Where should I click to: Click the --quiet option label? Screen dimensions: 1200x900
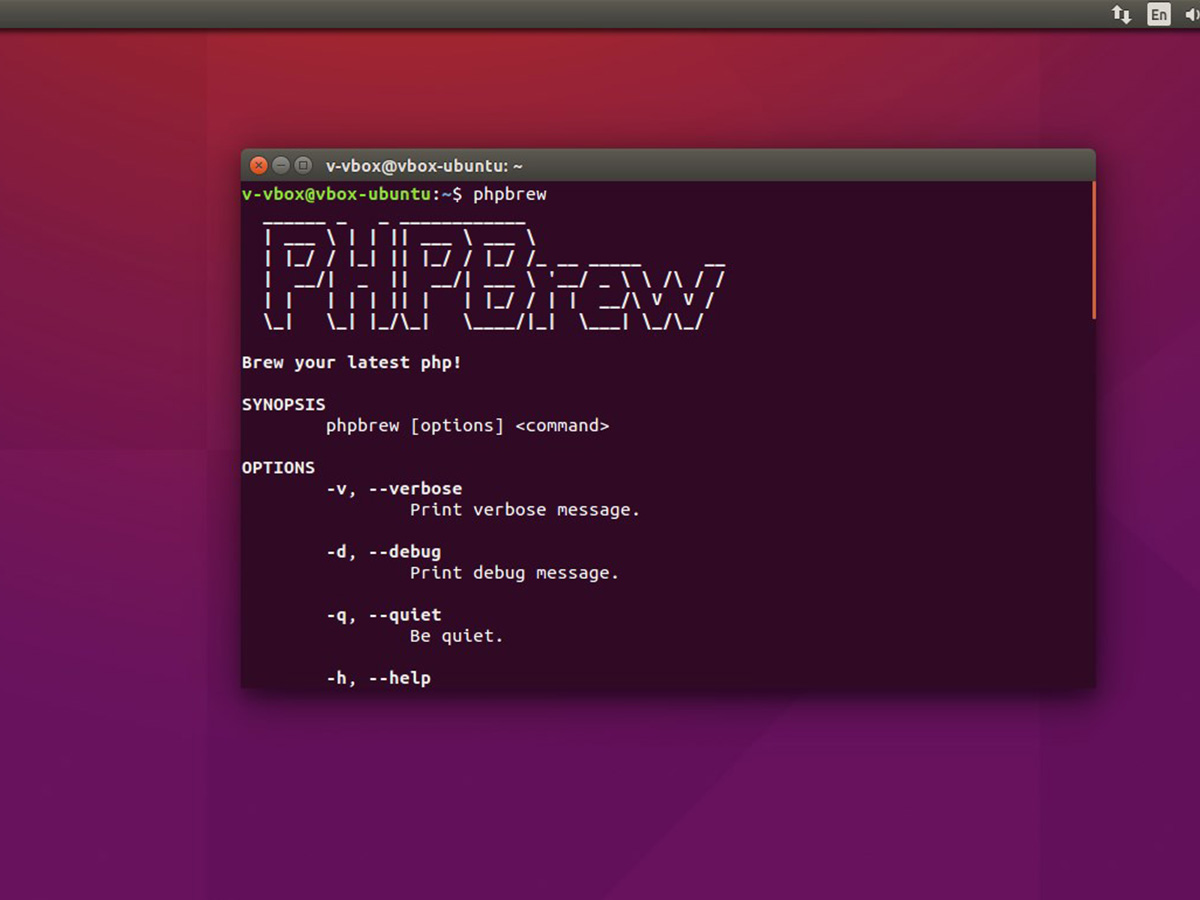pyautogui.click(x=406, y=614)
